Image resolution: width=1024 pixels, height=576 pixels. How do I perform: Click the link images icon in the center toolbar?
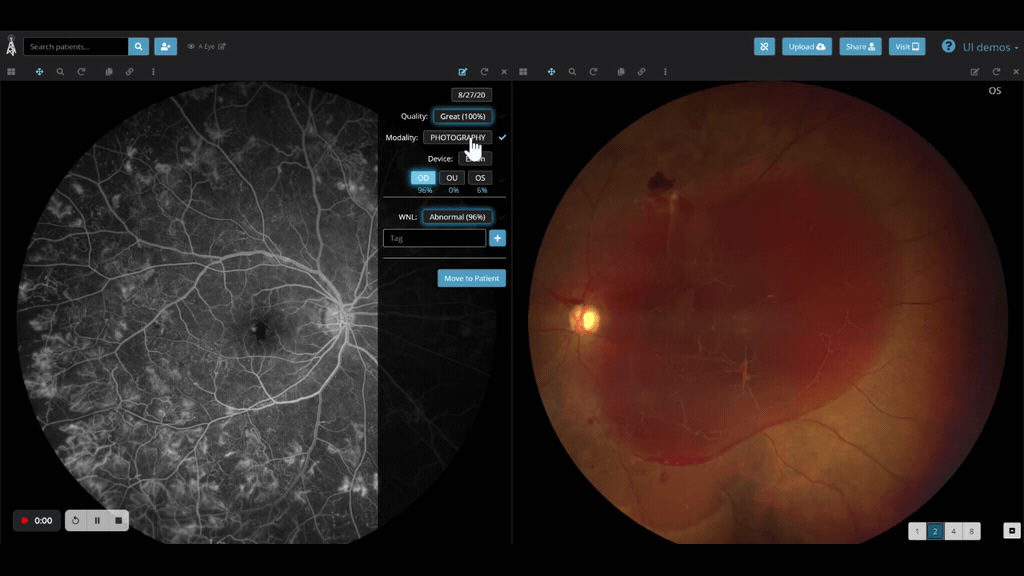(641, 71)
